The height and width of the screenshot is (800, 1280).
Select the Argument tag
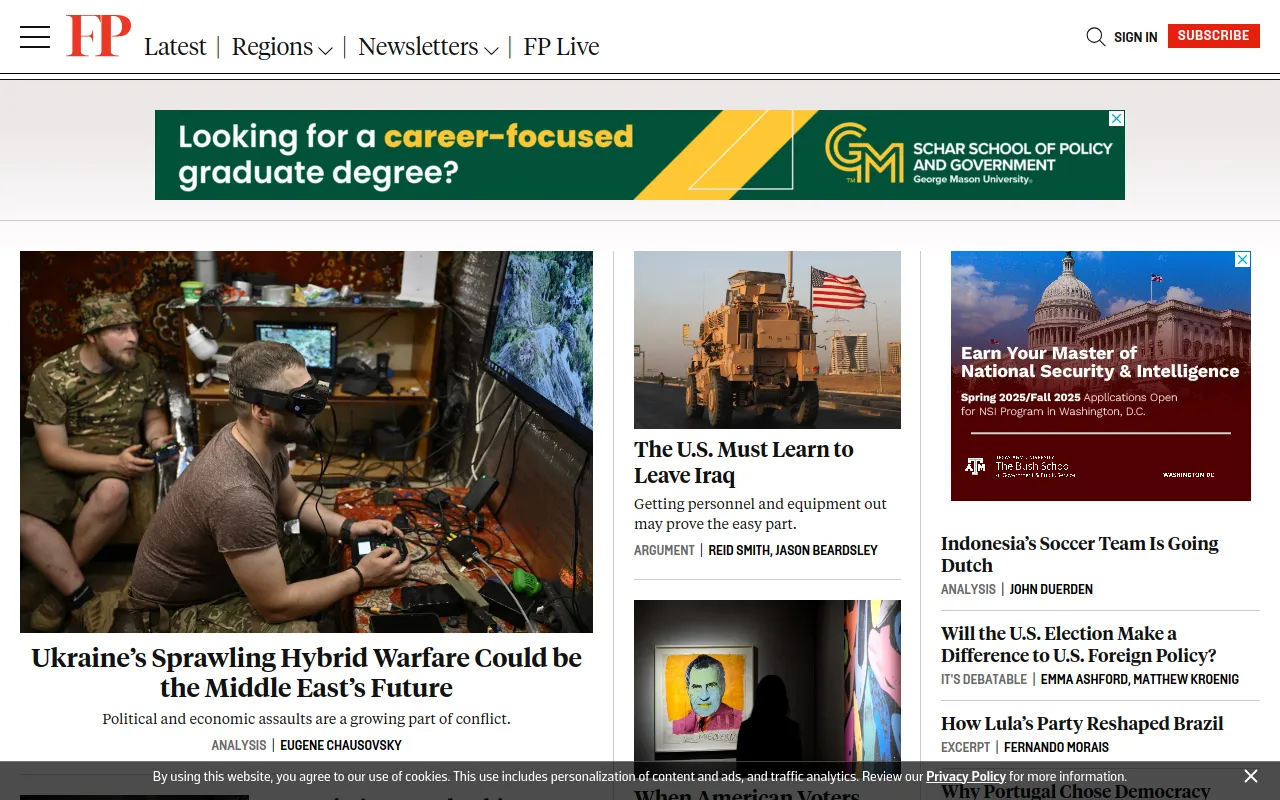(664, 550)
